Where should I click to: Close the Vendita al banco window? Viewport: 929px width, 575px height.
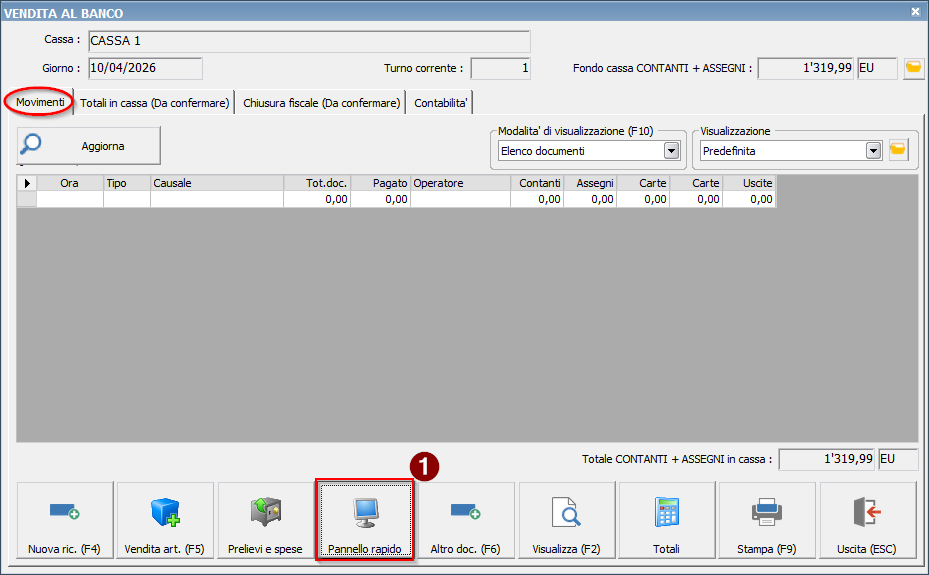tap(915, 11)
